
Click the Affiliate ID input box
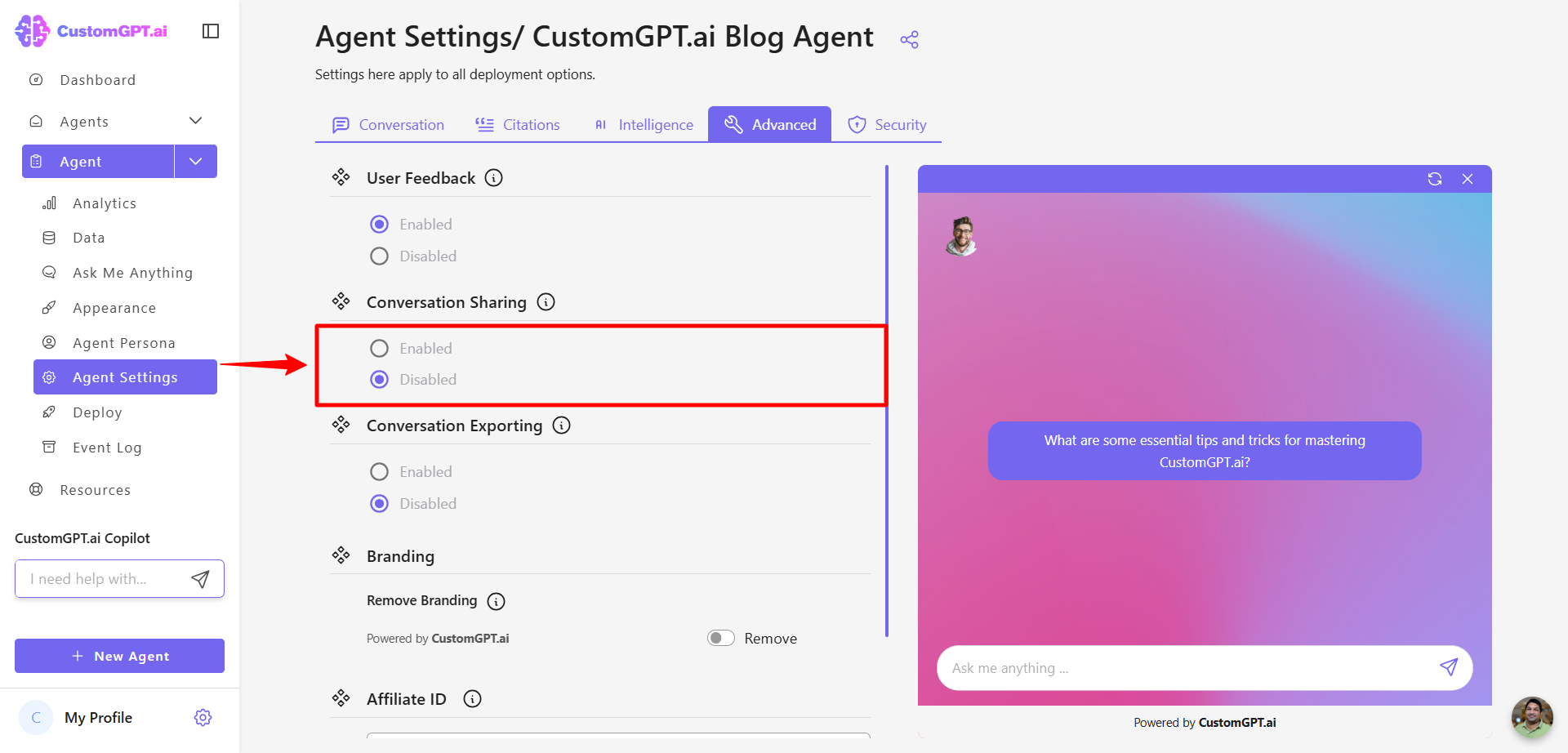point(618,736)
